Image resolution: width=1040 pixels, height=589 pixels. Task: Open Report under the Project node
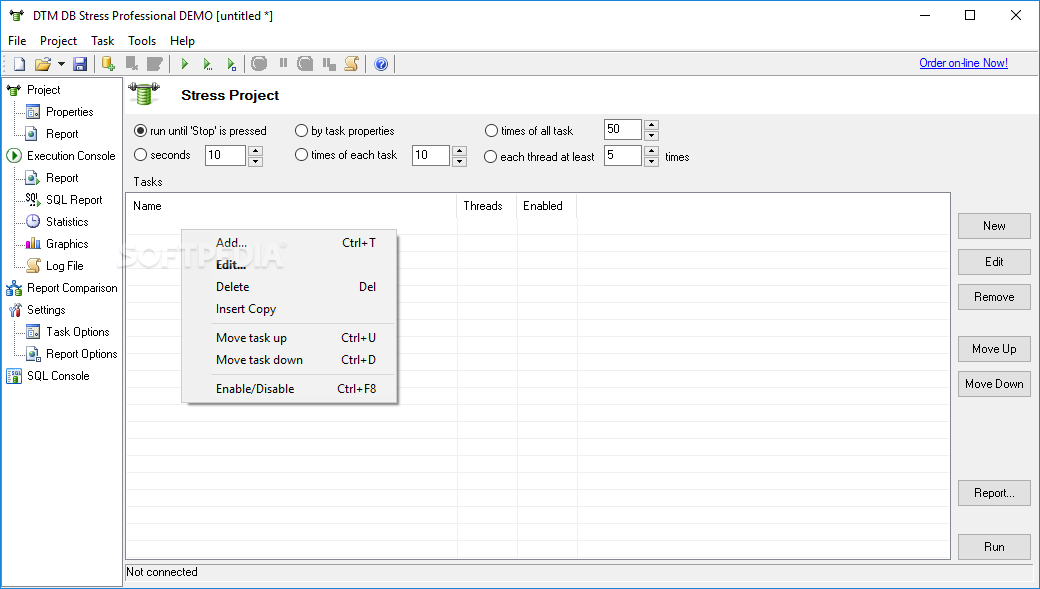(62, 133)
